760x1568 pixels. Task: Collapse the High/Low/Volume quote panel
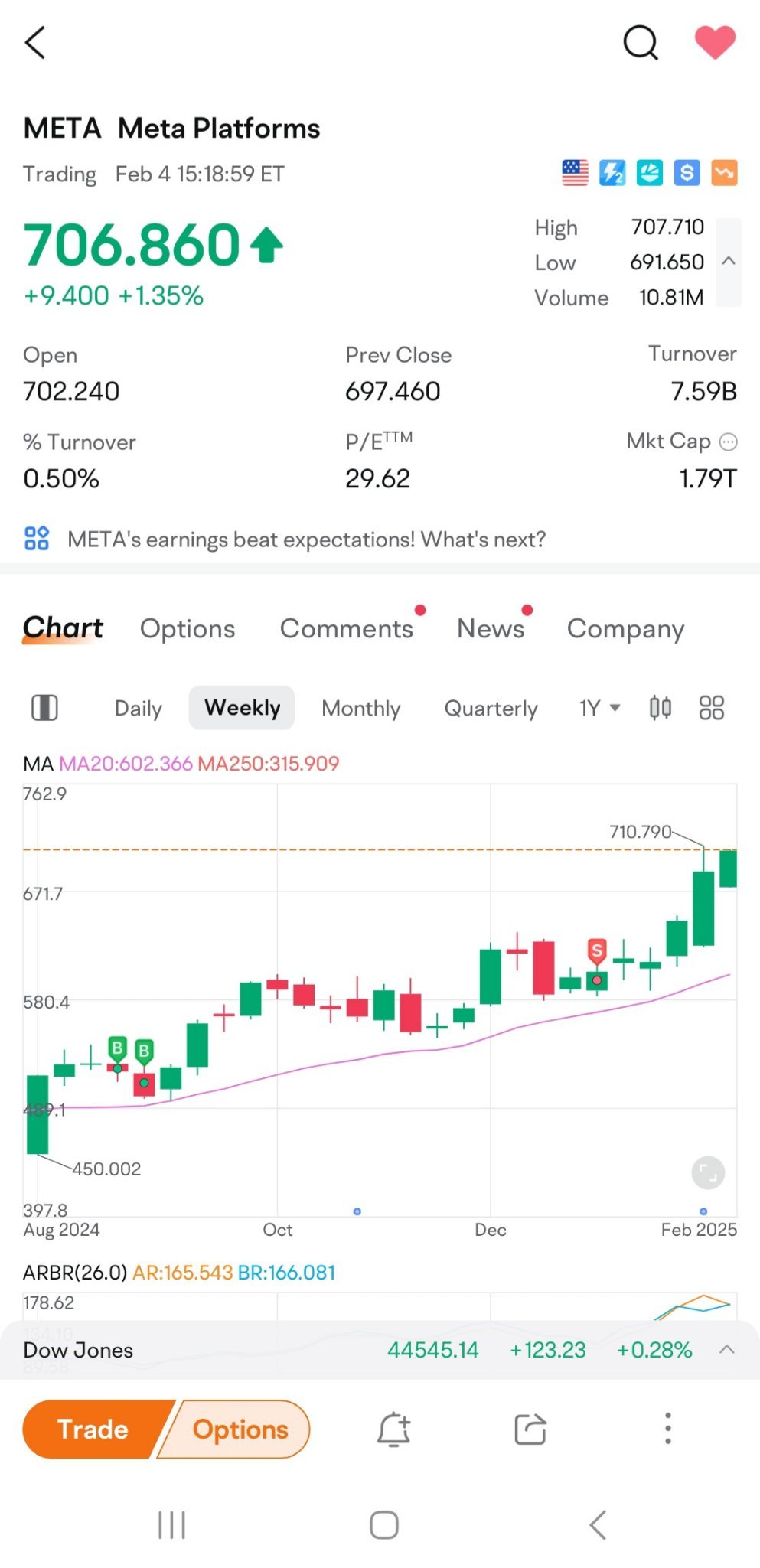(729, 262)
